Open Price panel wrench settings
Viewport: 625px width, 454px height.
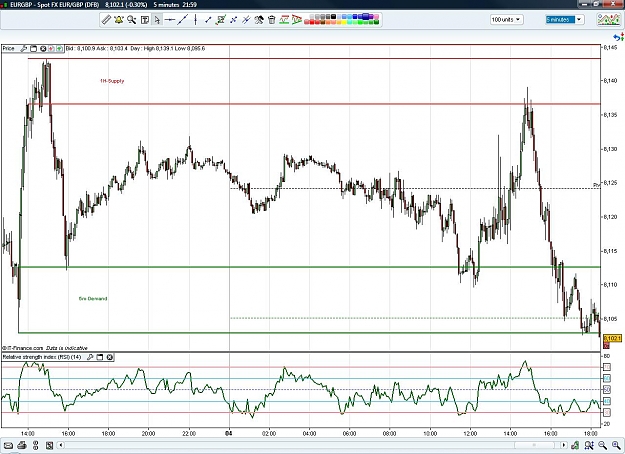pyautogui.click(x=24, y=49)
